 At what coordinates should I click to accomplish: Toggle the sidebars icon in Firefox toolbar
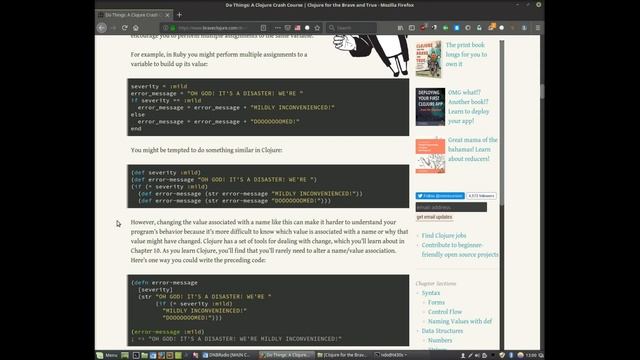coord(412,28)
